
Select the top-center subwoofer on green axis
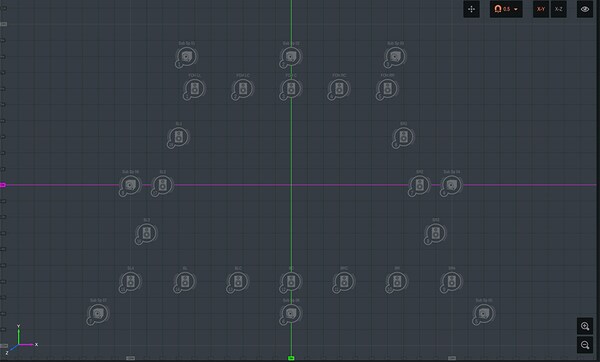click(x=291, y=57)
